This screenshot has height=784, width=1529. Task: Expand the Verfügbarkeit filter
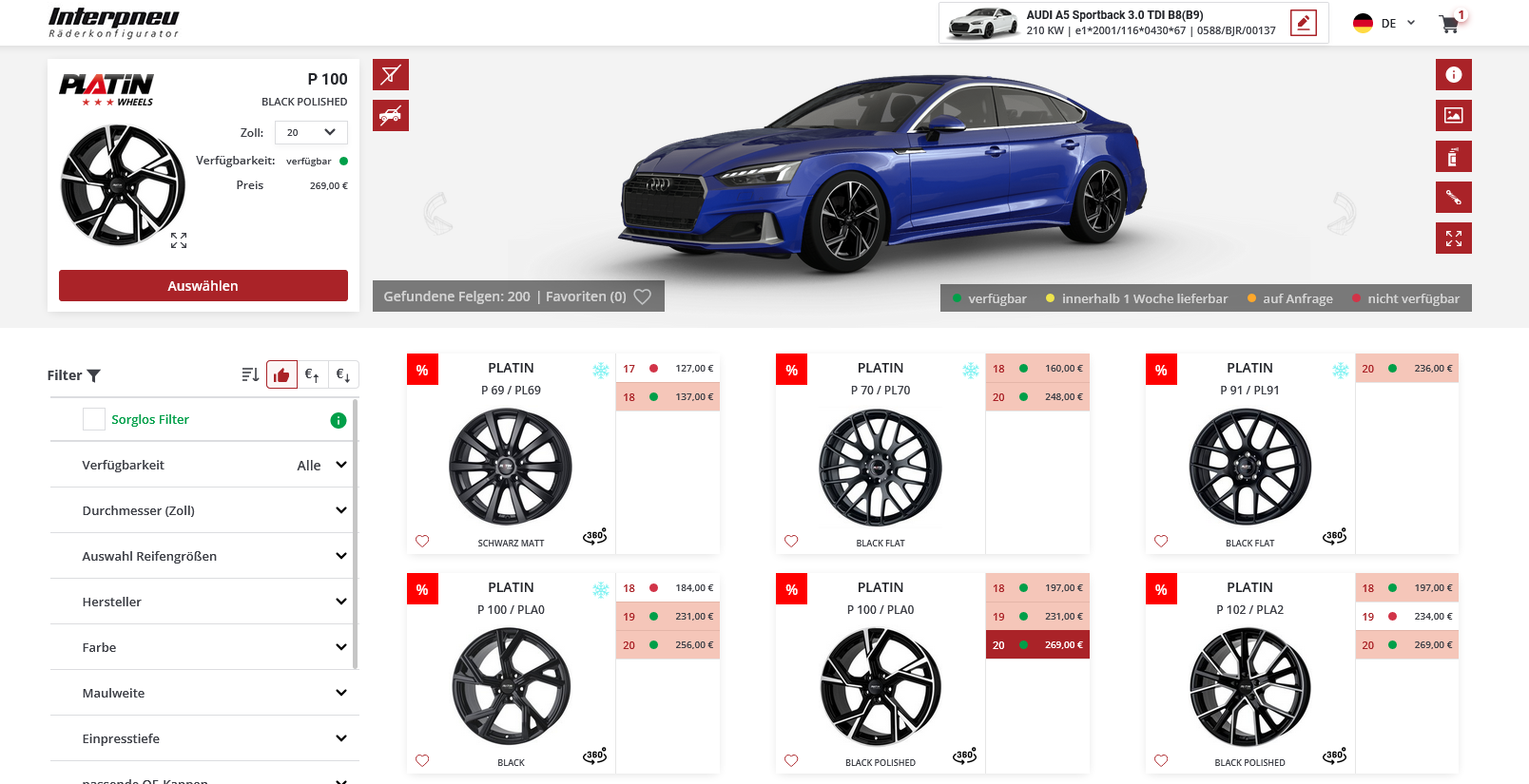click(204, 465)
